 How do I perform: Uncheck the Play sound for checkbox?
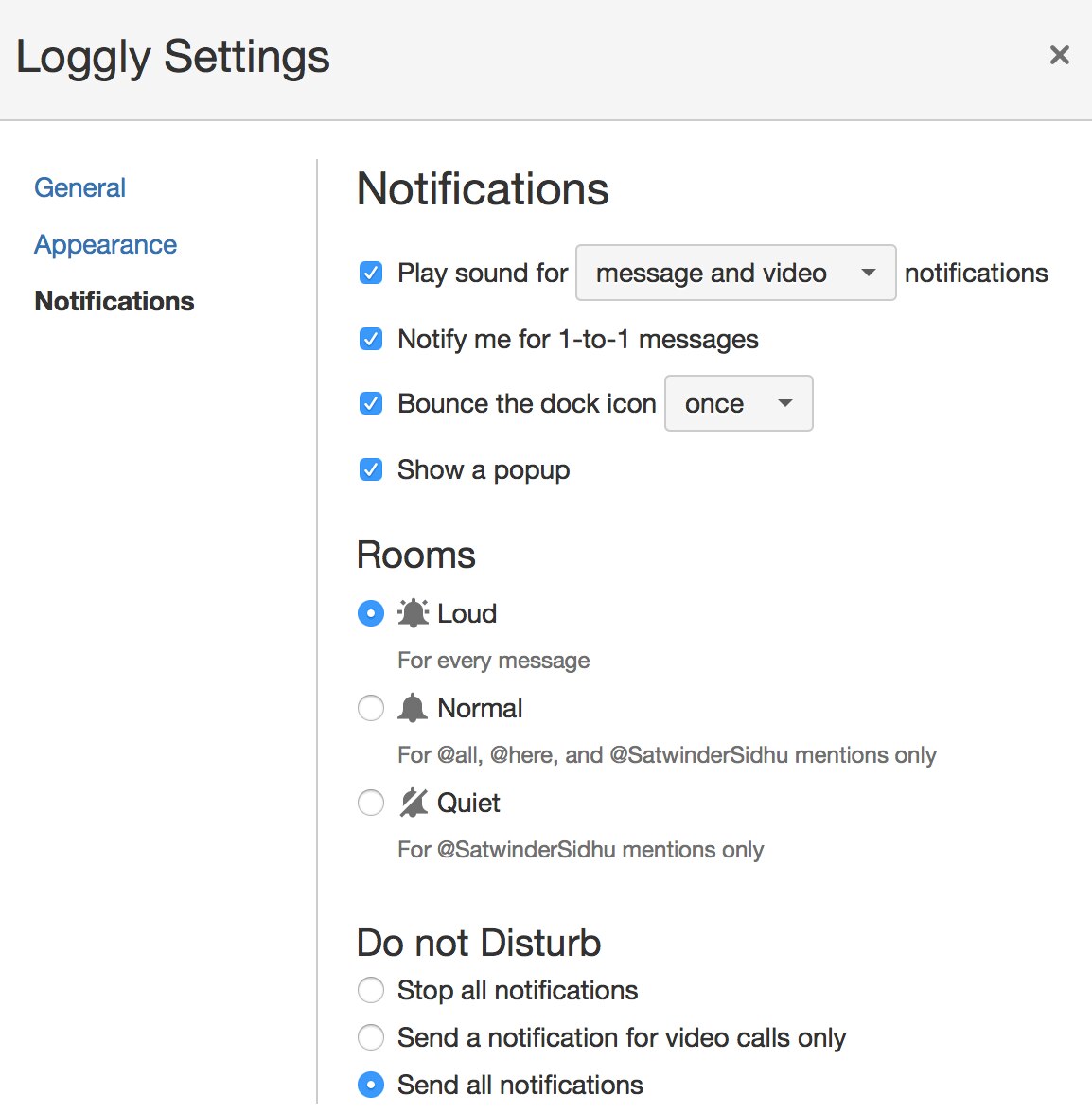tap(371, 274)
